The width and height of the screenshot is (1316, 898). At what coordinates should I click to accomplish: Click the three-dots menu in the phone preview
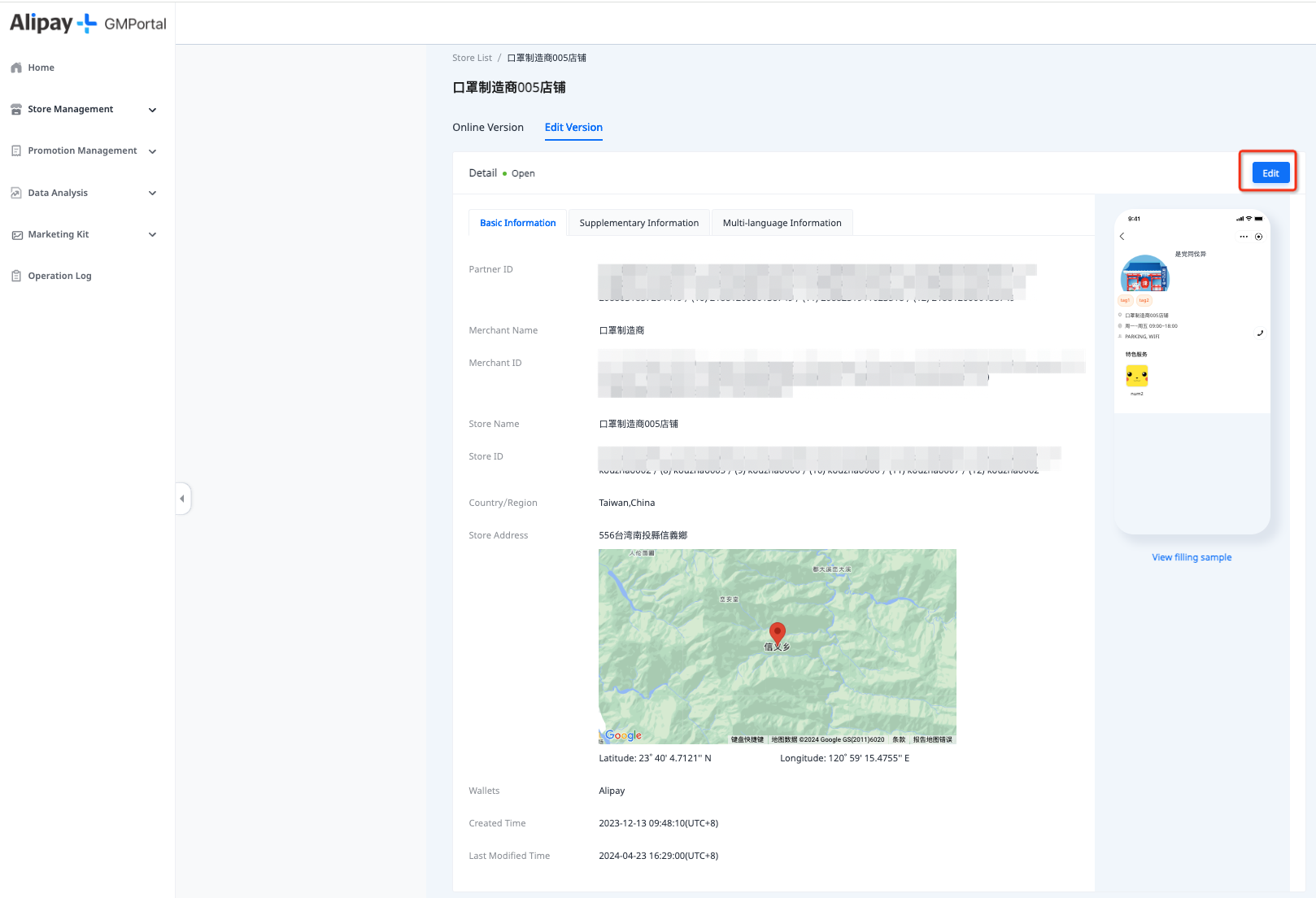1243,237
